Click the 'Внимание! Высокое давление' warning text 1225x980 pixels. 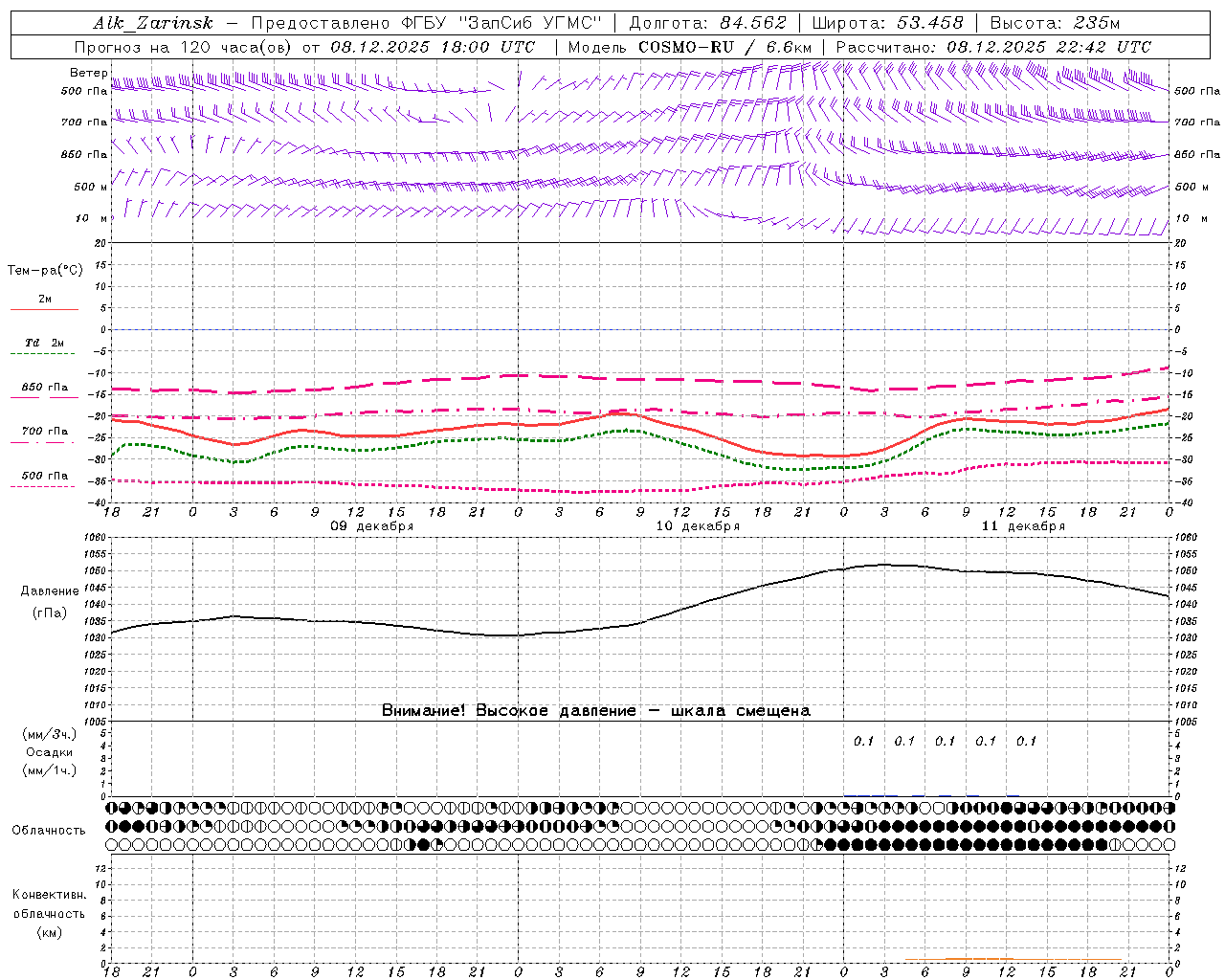point(508,710)
